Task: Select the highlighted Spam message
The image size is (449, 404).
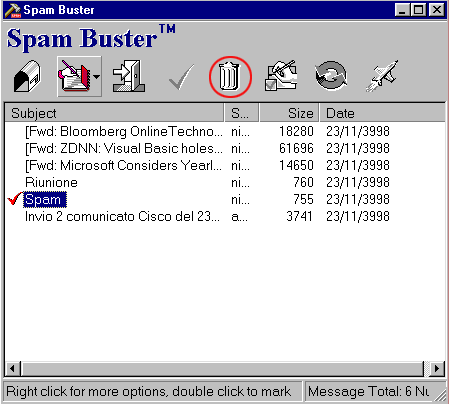Action: pos(45,199)
